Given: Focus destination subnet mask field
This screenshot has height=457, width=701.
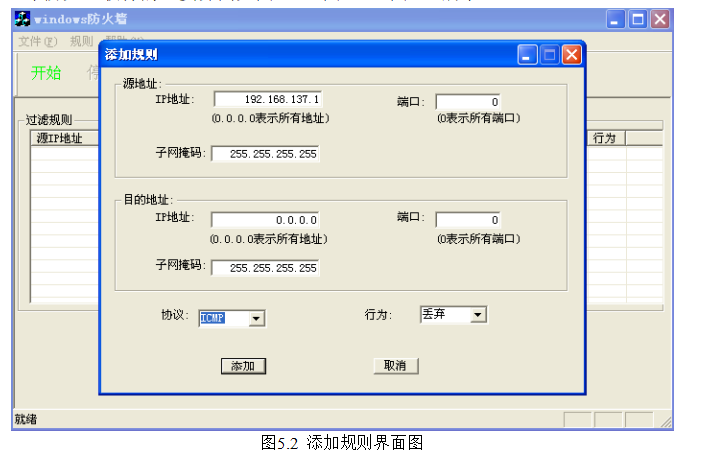Looking at the screenshot, I should pos(266,268).
